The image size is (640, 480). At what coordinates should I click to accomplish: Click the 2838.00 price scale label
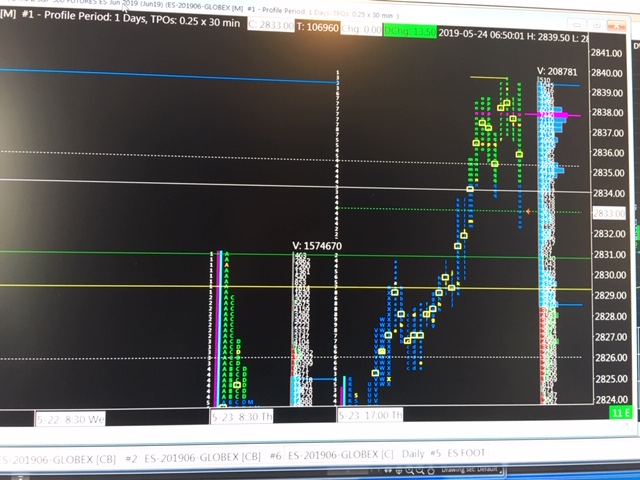click(607, 112)
